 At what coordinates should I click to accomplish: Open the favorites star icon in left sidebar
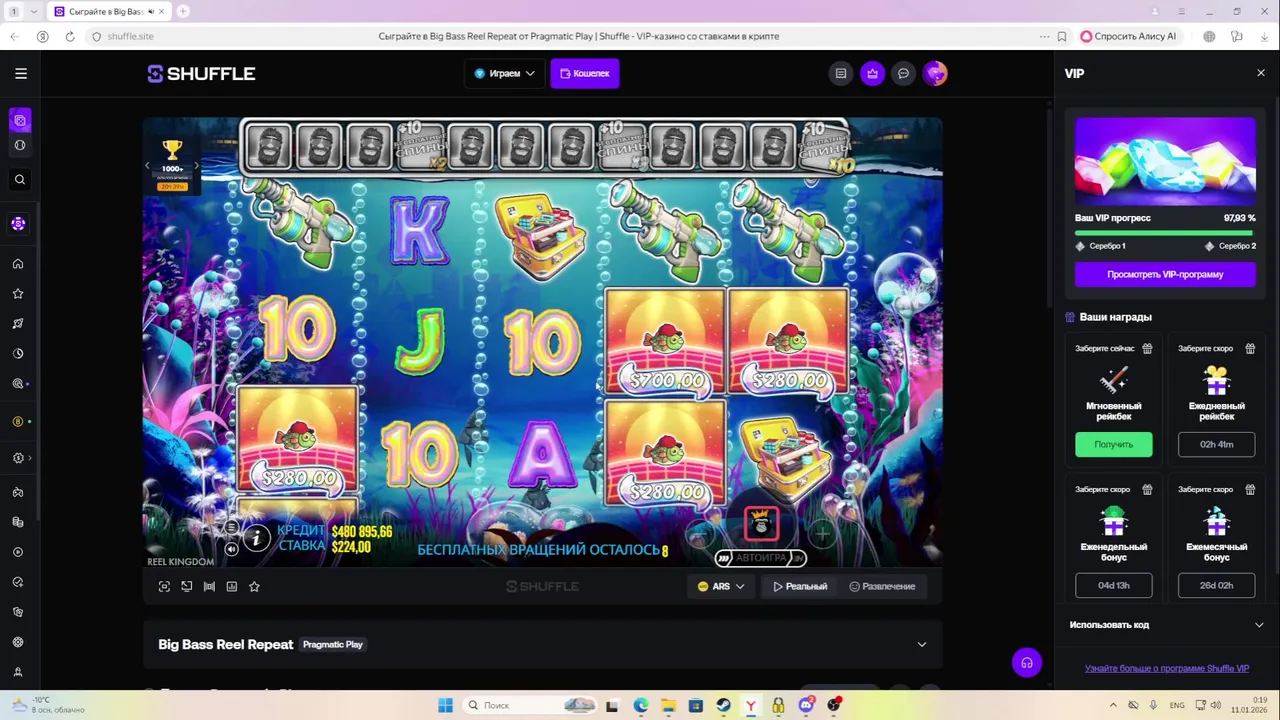[x=18, y=294]
